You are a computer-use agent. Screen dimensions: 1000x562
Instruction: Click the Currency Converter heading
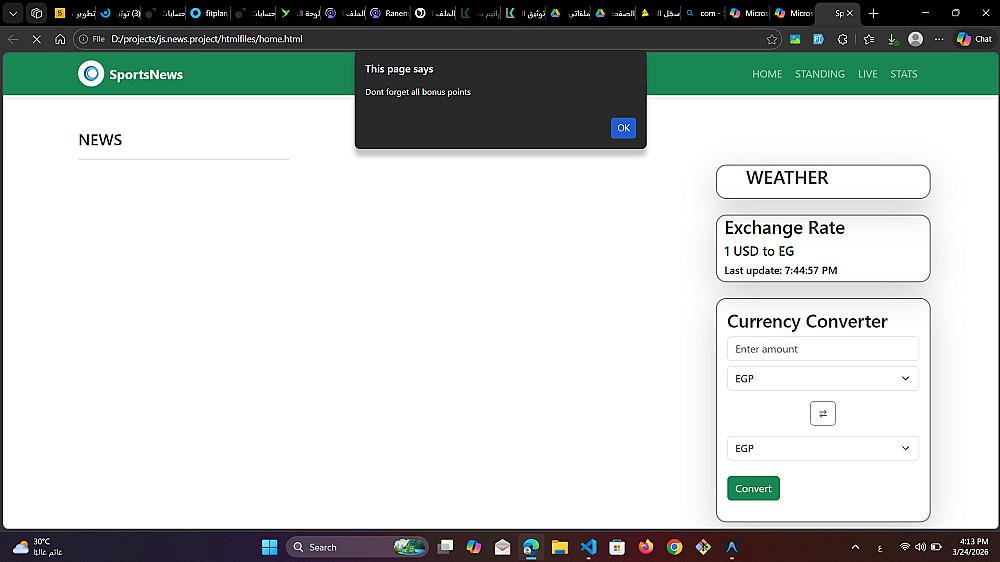tap(807, 322)
